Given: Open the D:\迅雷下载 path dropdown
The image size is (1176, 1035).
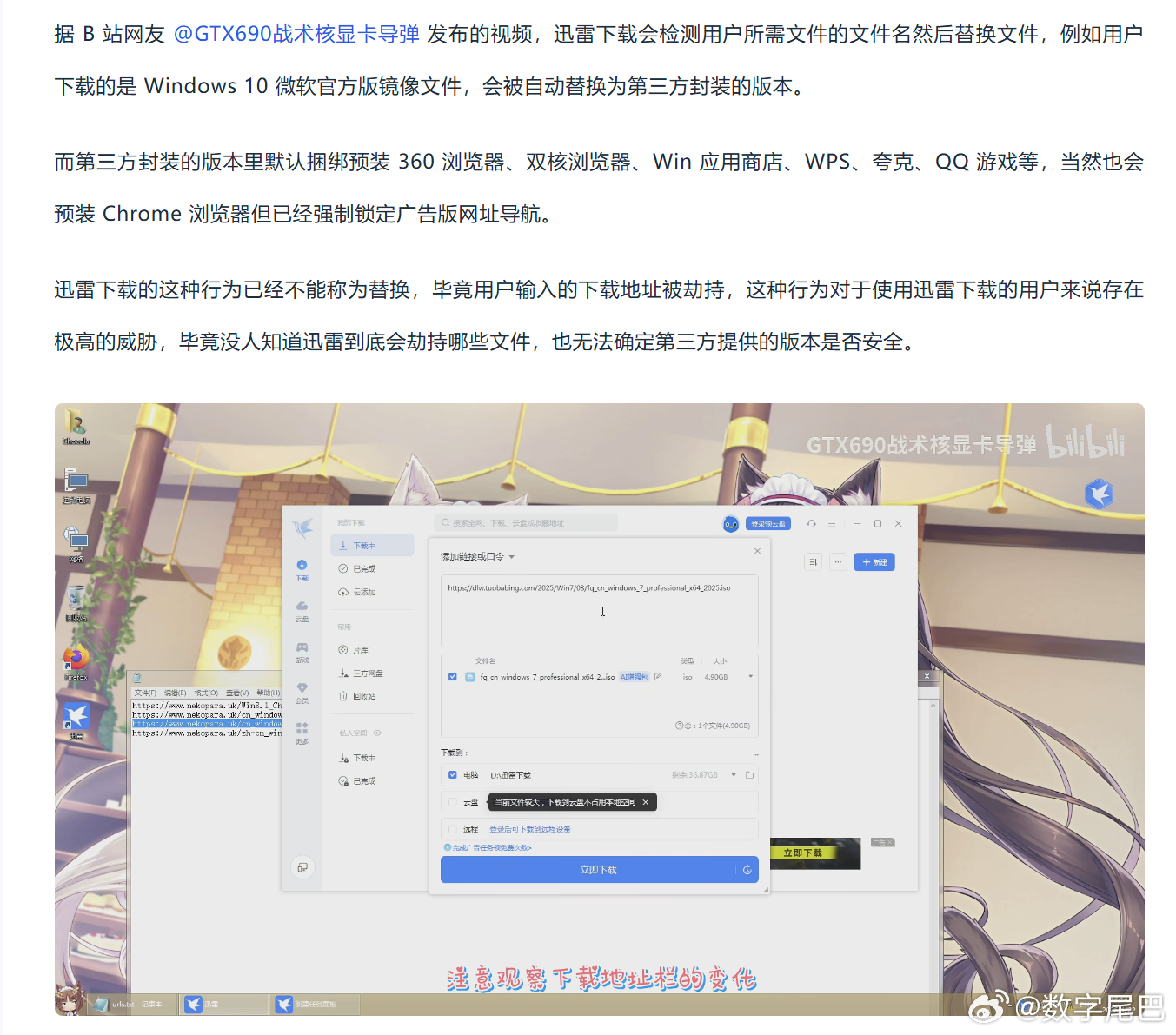Looking at the screenshot, I should [733, 774].
